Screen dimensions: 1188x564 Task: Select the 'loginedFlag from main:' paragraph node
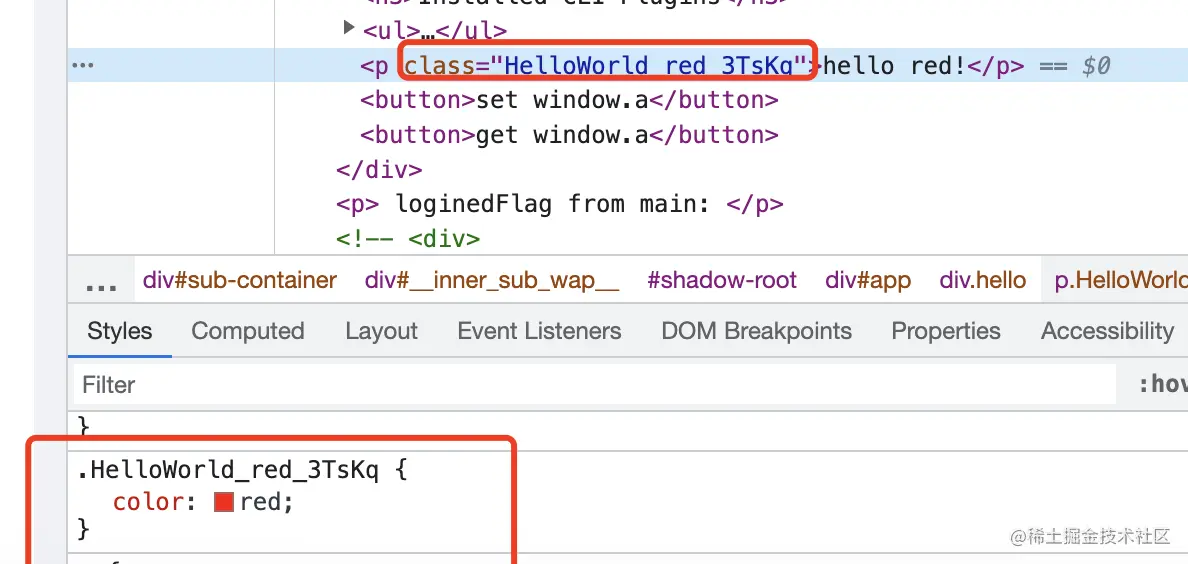(x=560, y=204)
